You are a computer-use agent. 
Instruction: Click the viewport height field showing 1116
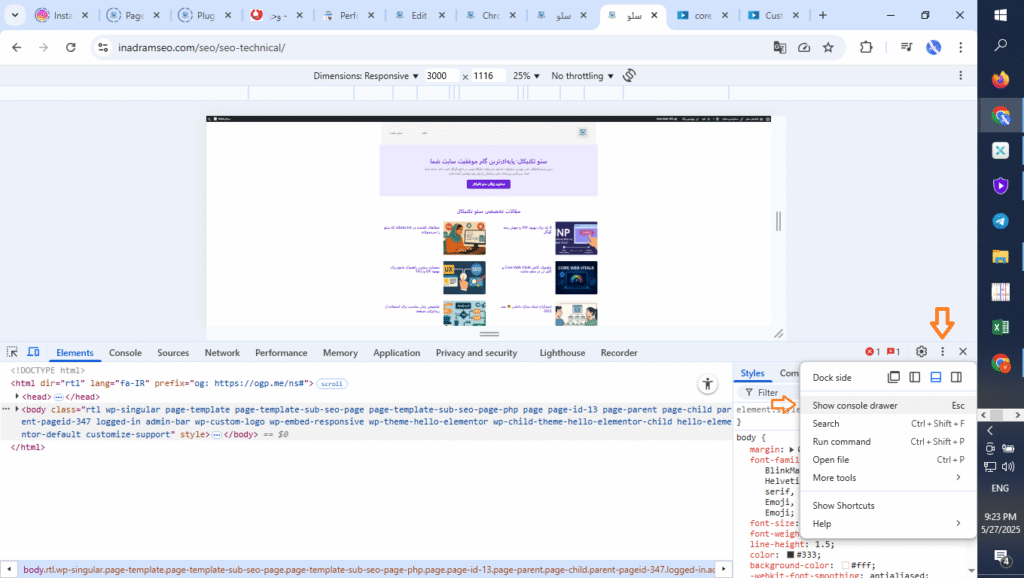click(x=487, y=76)
